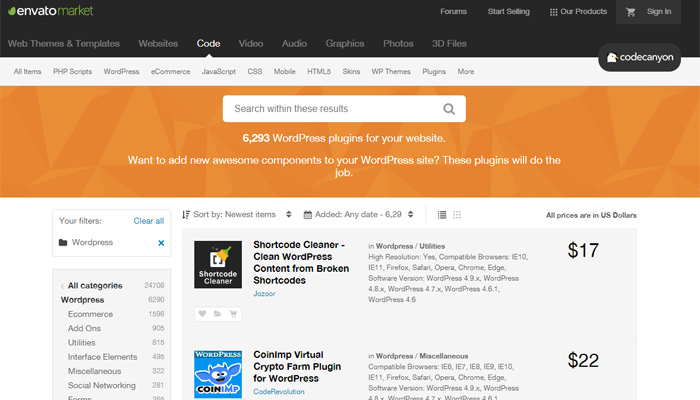Screen dimensions: 700x400
Task: Select JavaScript in sub navigation
Action: [219, 71]
